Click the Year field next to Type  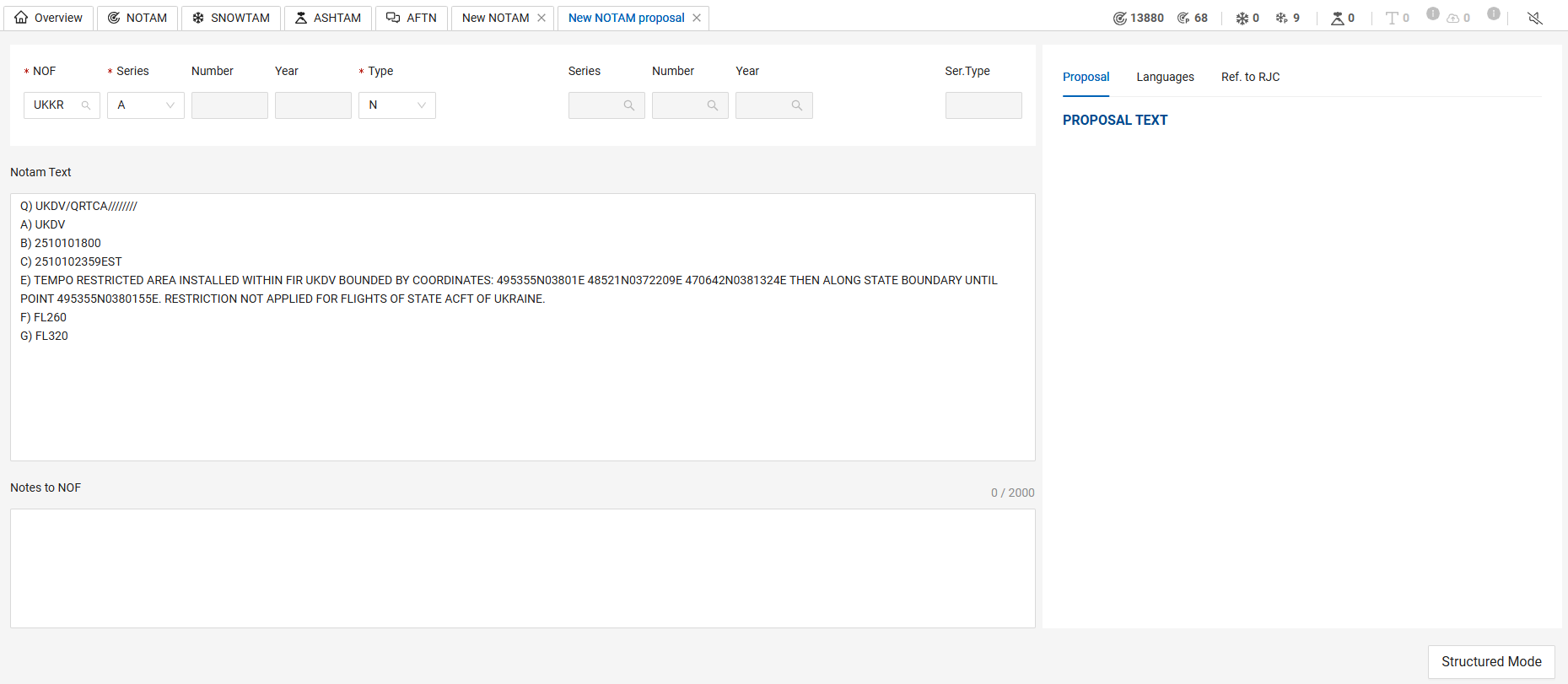313,105
